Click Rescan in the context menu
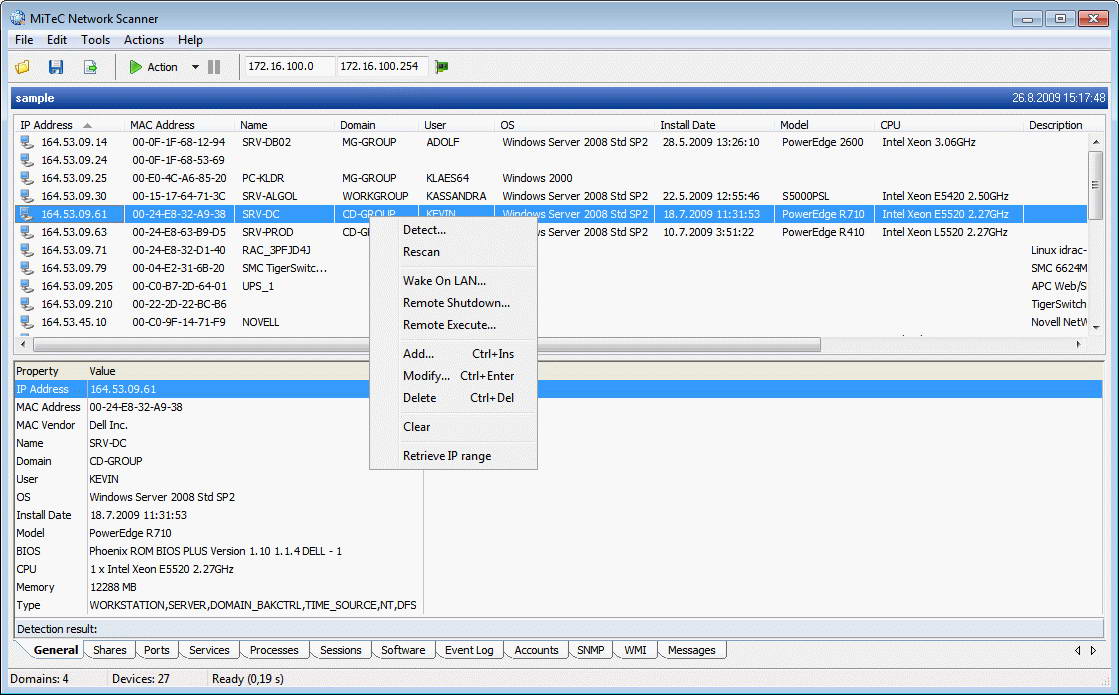The height and width of the screenshot is (695, 1119). point(421,252)
